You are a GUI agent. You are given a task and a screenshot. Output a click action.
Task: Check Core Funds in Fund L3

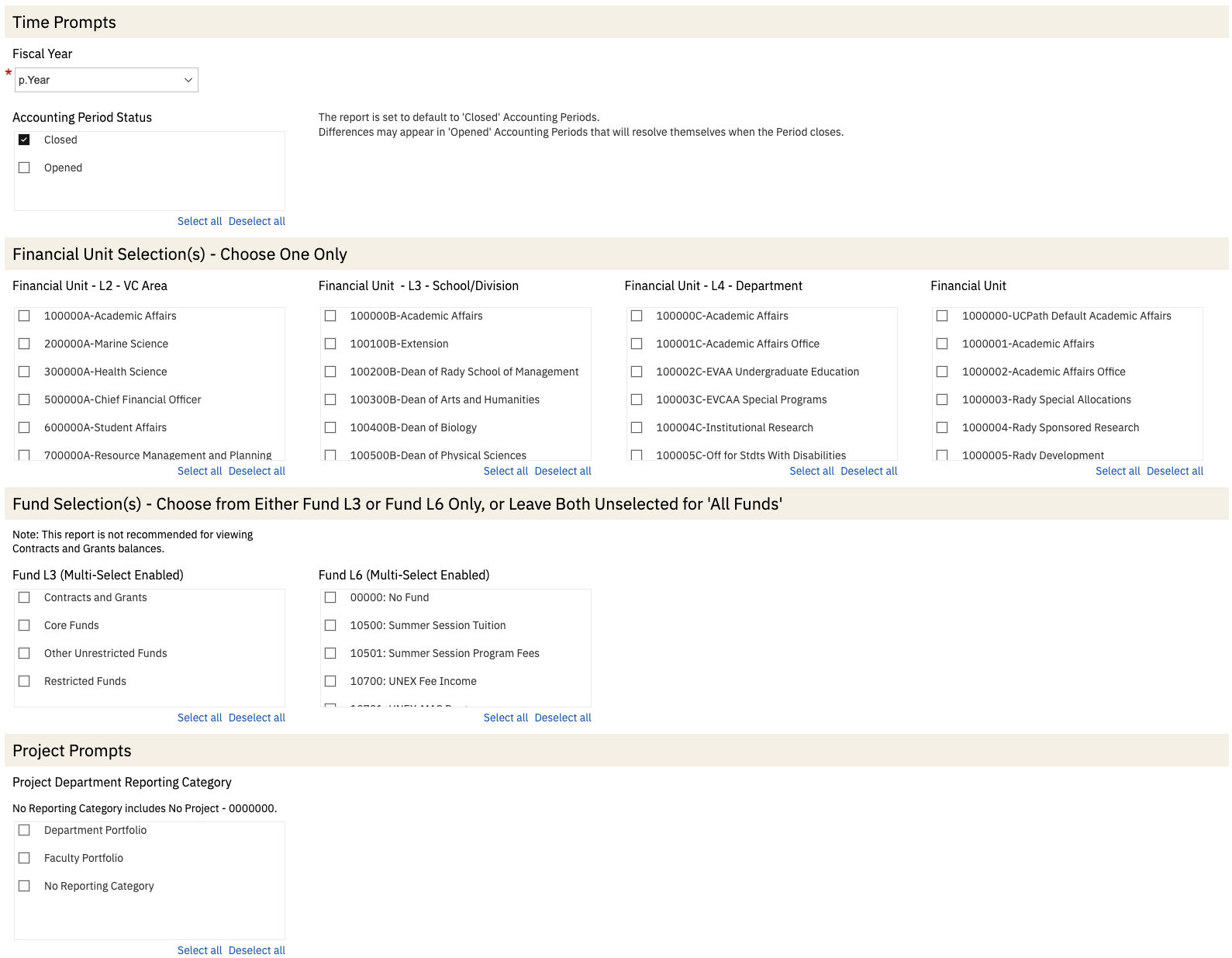(x=24, y=625)
